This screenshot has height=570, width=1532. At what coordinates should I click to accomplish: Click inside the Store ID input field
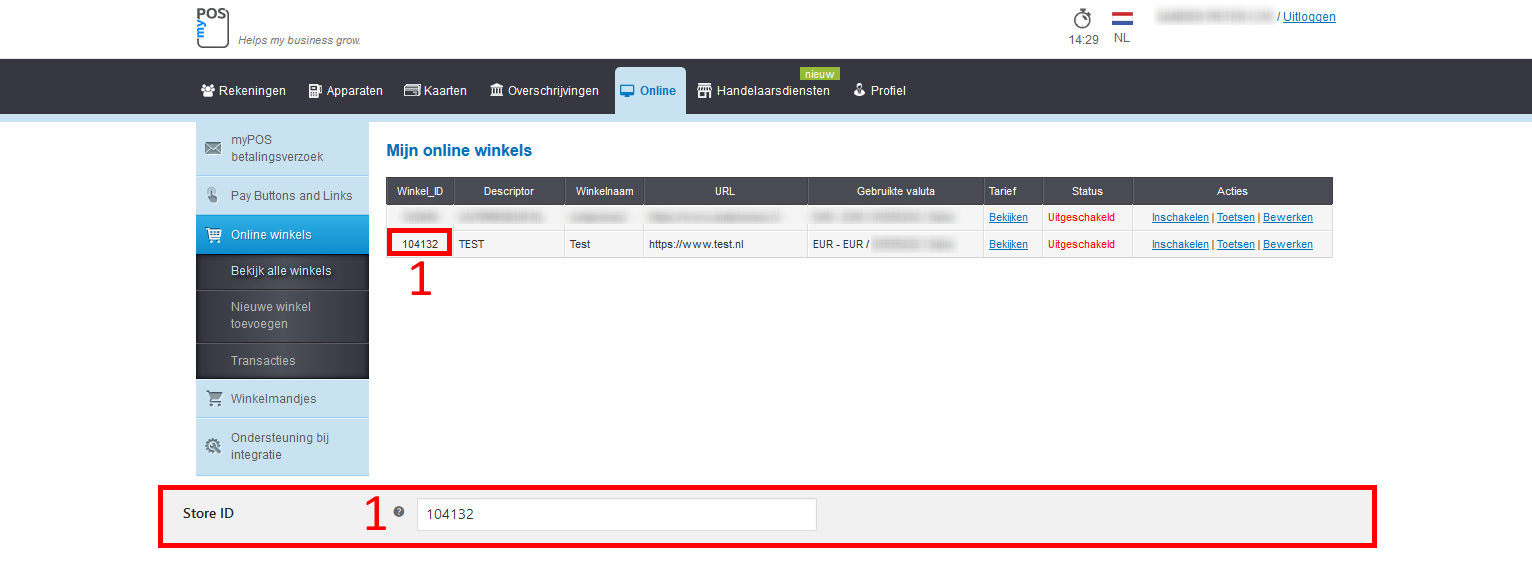point(616,515)
